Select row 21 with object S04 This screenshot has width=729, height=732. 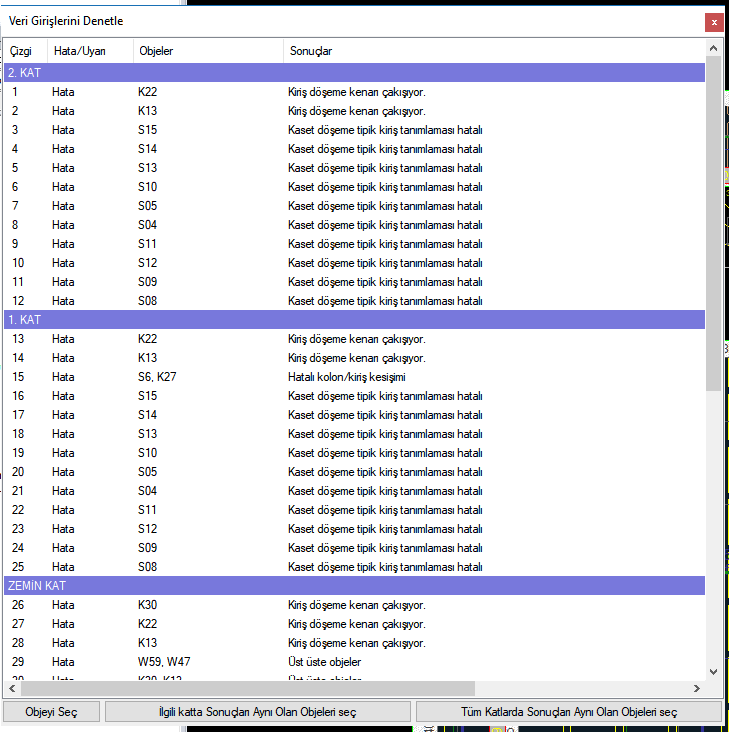tap(354, 491)
